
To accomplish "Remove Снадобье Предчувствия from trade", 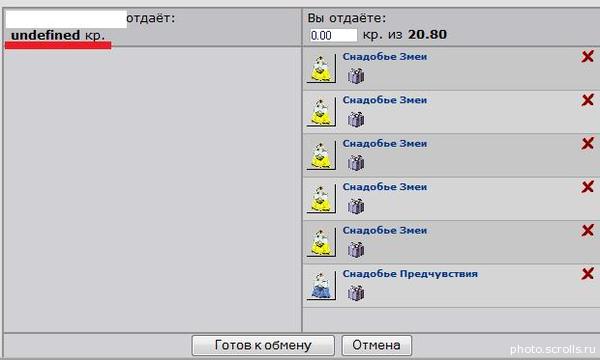I will tap(587, 274).
